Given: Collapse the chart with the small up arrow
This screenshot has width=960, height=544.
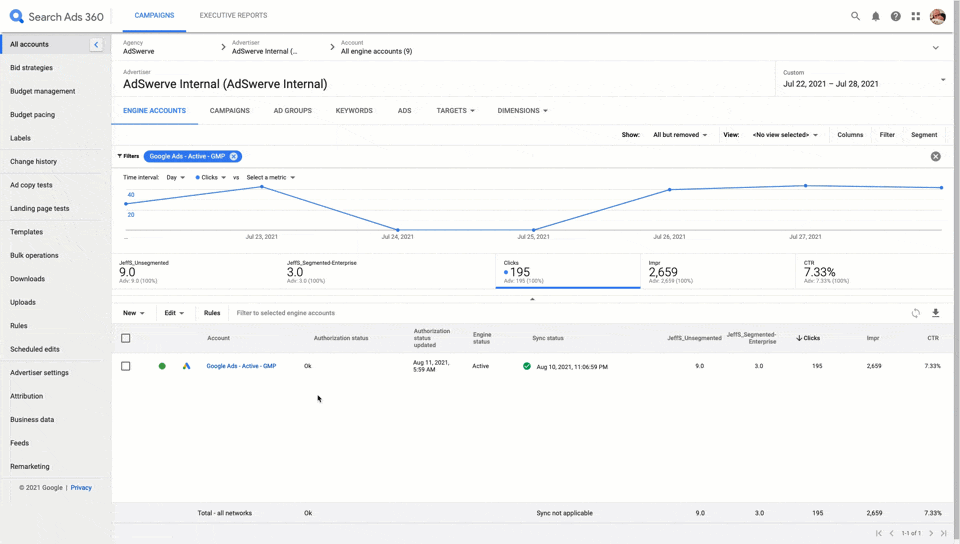Looking at the screenshot, I should 532,299.
